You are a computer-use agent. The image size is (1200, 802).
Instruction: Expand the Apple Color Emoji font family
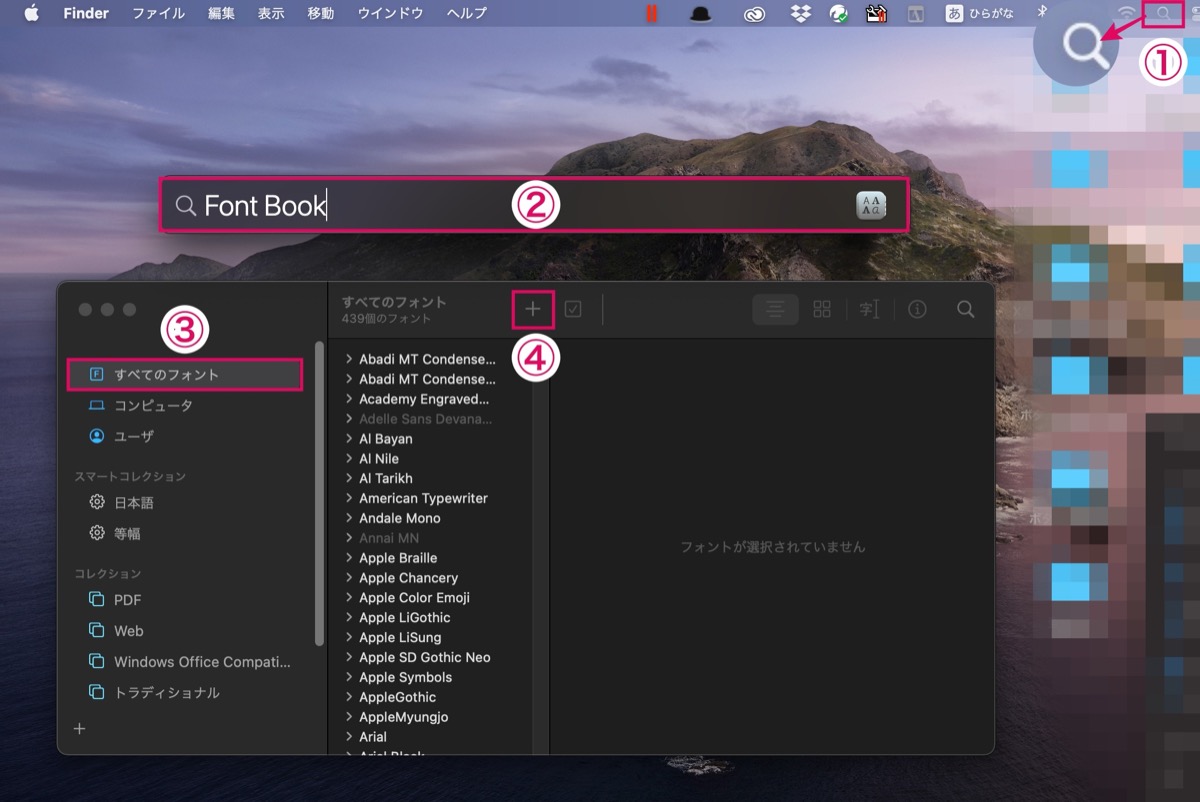(348, 598)
